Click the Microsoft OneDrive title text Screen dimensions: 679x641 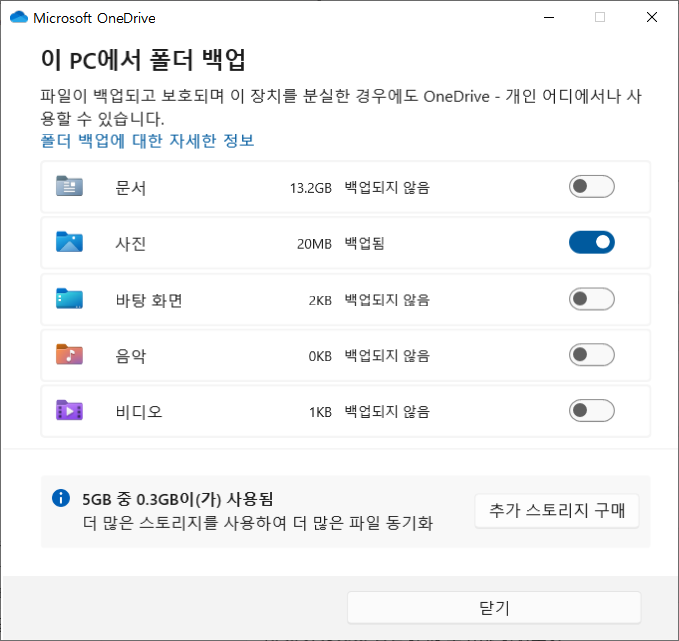point(94,18)
